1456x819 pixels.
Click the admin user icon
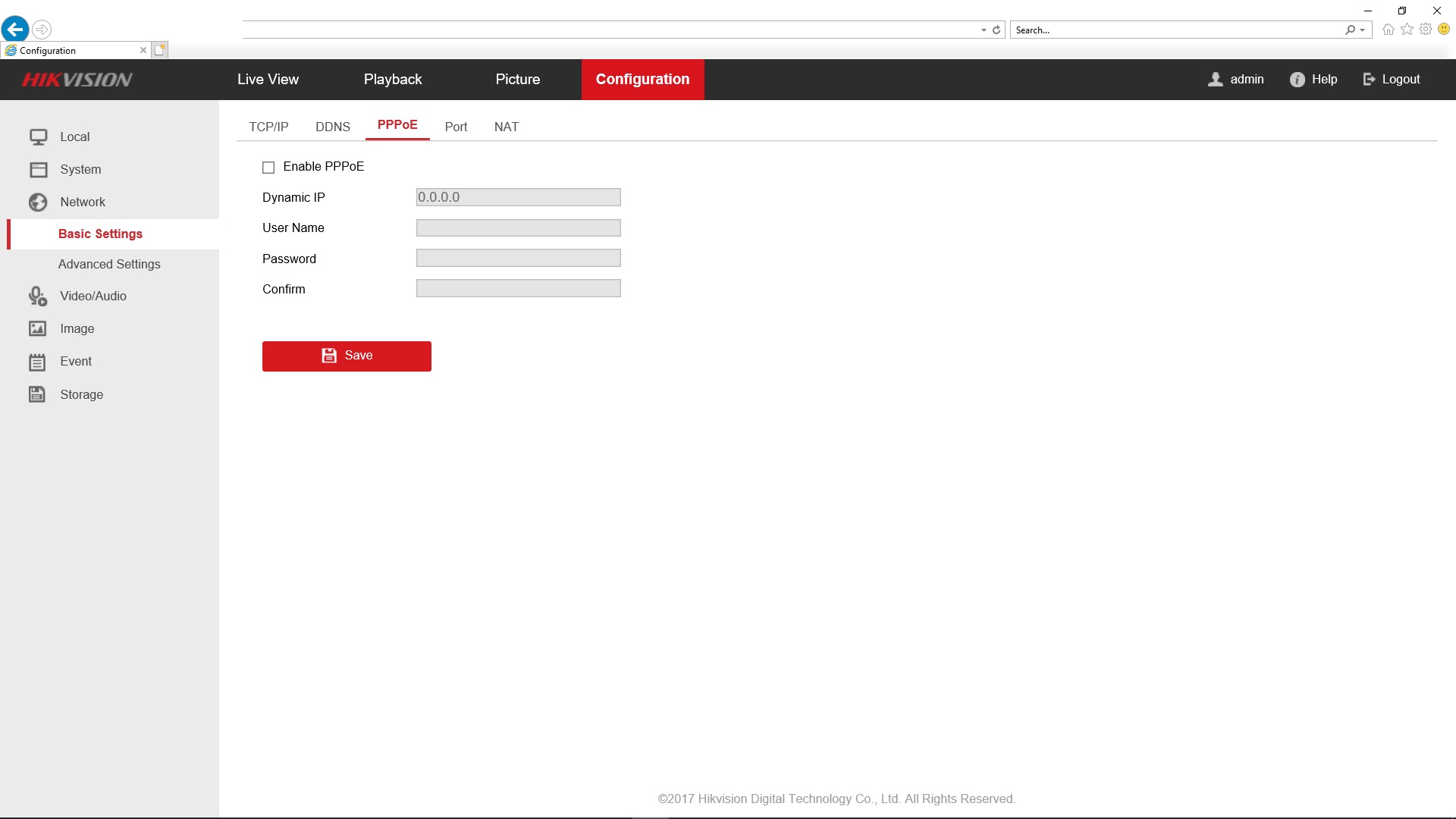pos(1216,80)
